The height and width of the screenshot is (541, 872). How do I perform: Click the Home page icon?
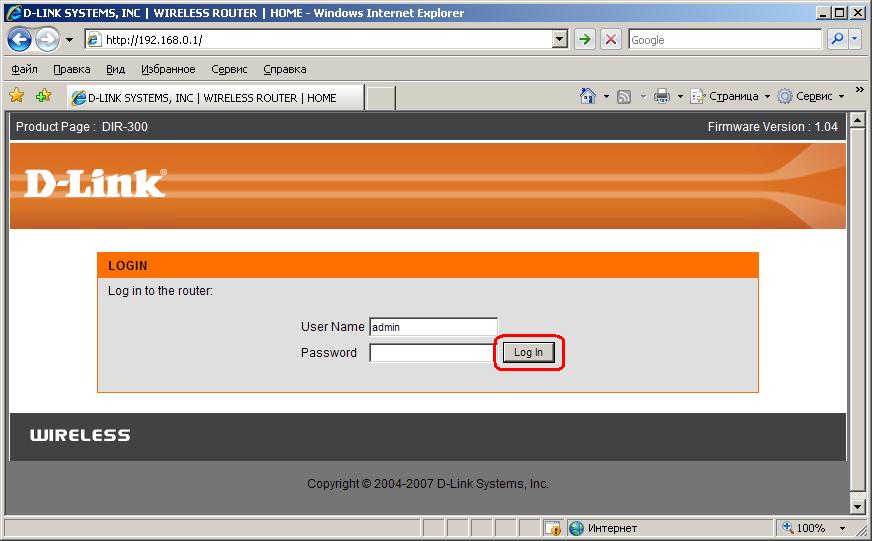pos(589,96)
